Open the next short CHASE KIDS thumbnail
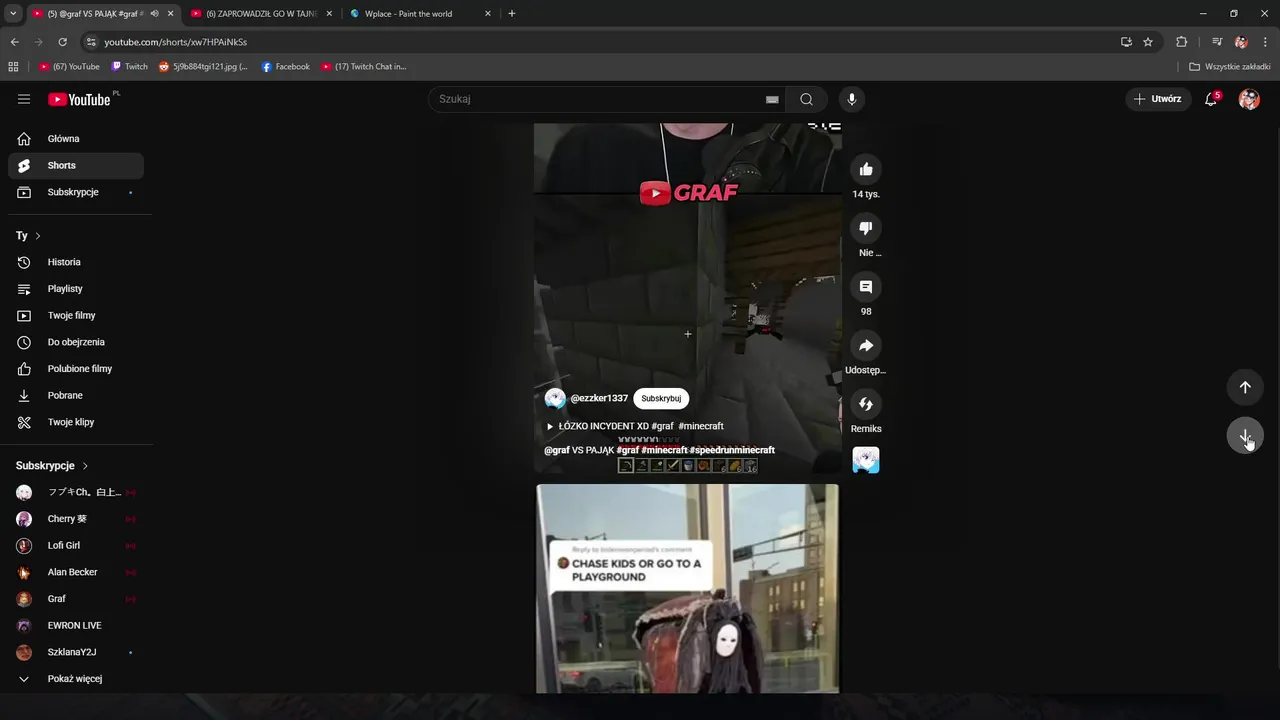The width and height of the screenshot is (1280, 720). coord(687,588)
